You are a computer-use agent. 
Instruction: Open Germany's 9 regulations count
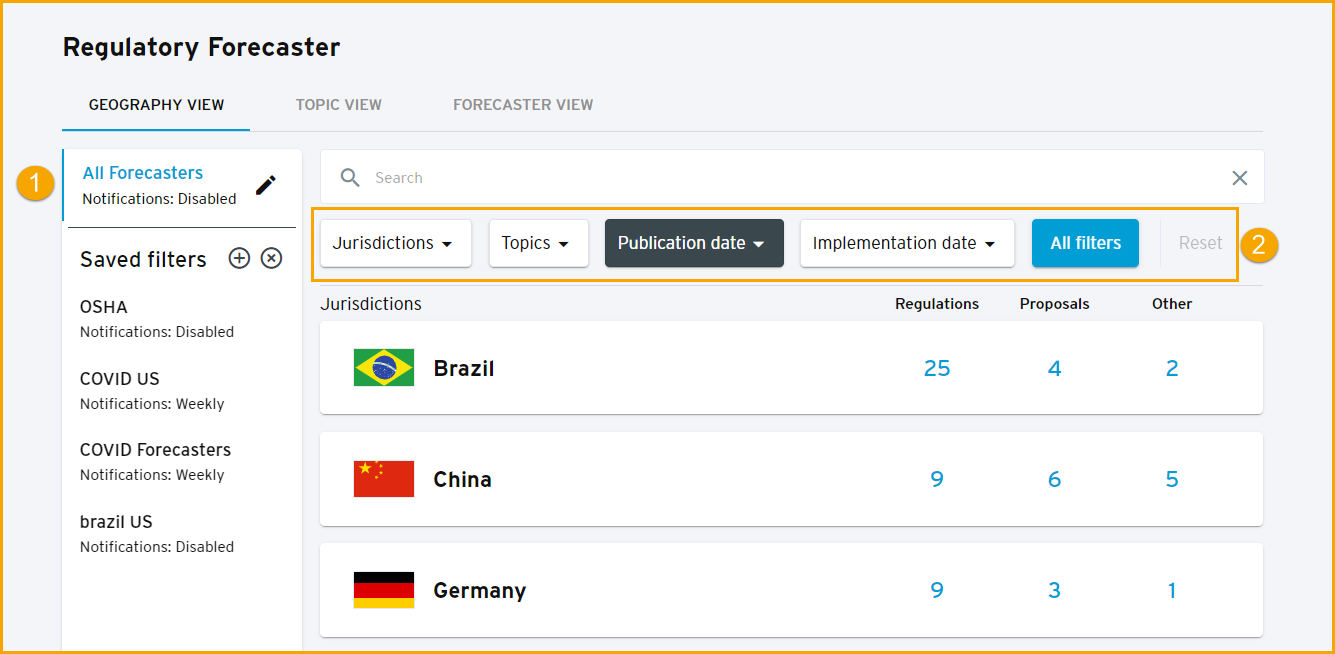click(x=937, y=590)
